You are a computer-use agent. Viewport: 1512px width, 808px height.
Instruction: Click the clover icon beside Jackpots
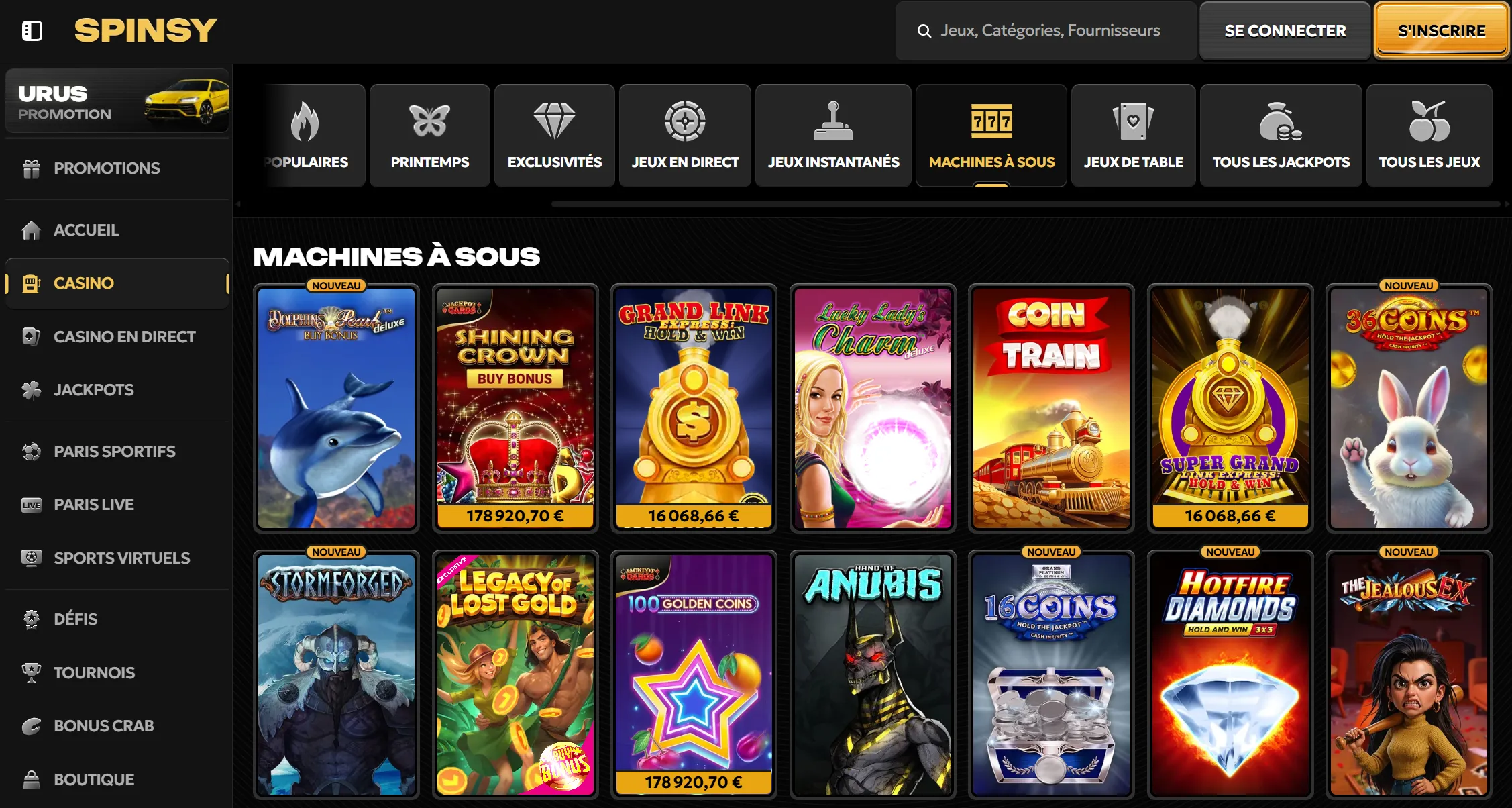(32, 390)
